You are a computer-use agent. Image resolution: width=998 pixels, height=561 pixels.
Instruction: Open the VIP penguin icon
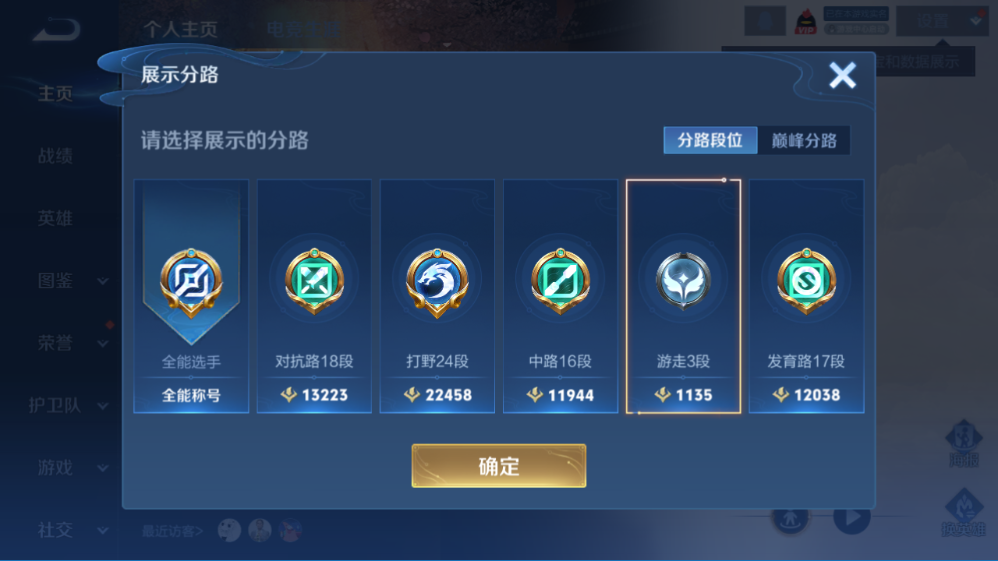(806, 22)
